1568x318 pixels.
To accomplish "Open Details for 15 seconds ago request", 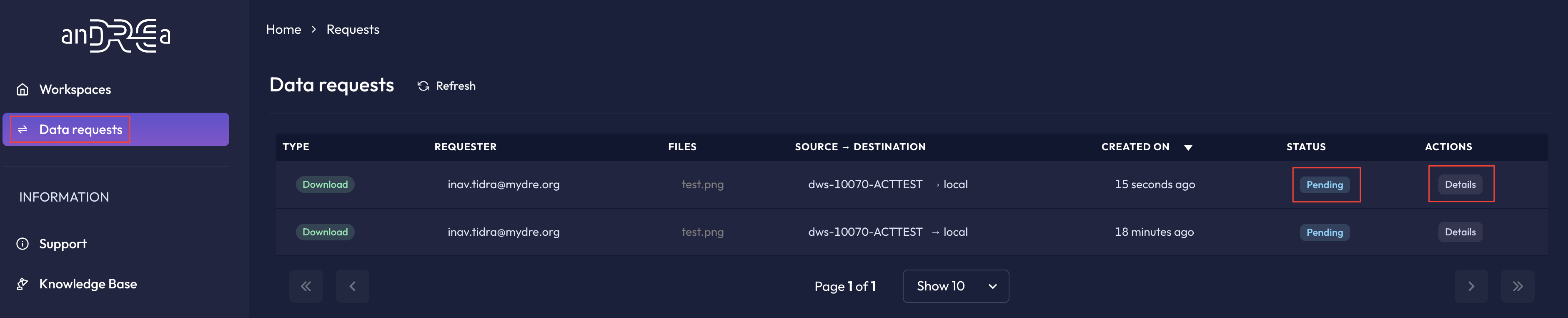I will pos(1460,184).
